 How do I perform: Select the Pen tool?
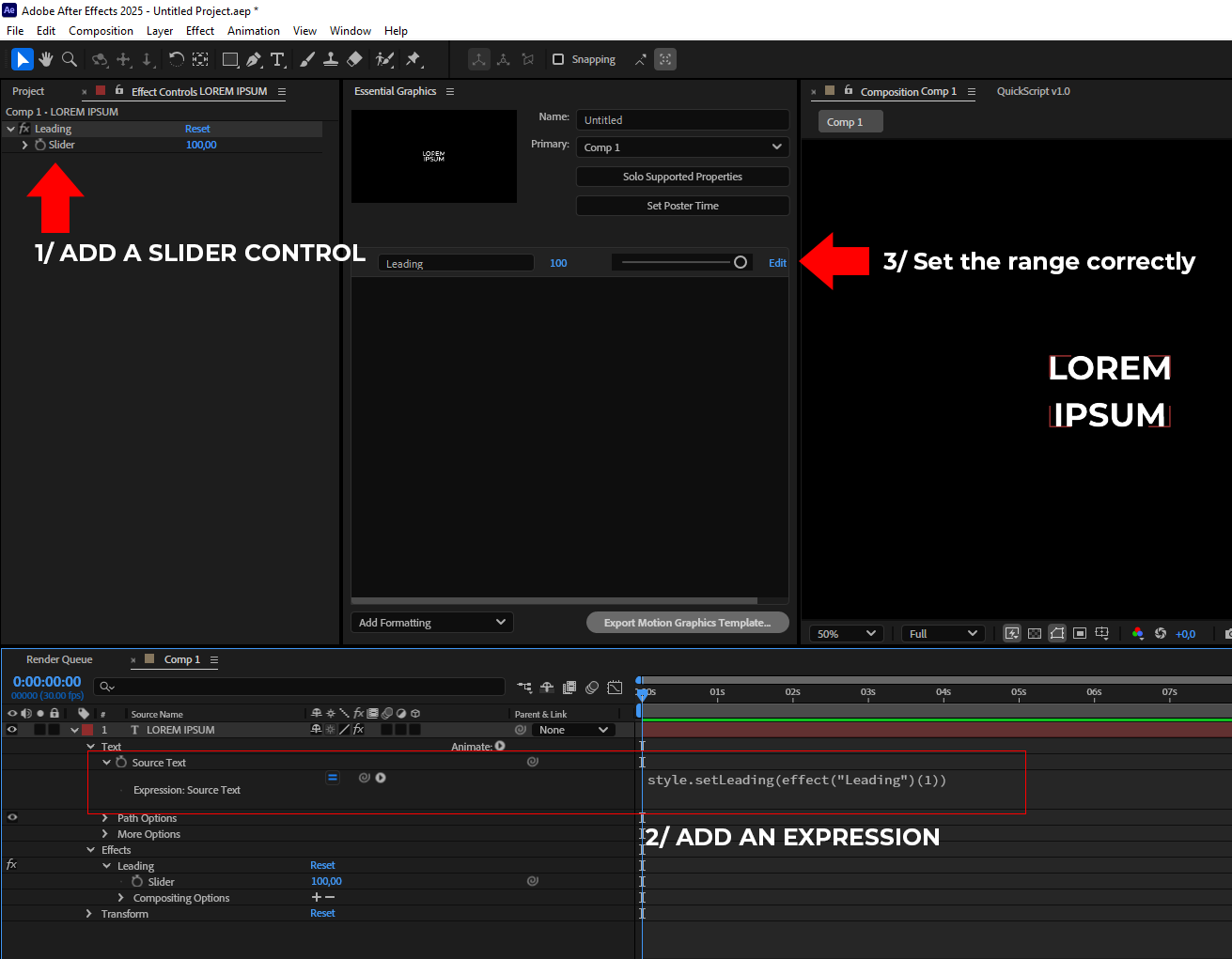tap(254, 59)
